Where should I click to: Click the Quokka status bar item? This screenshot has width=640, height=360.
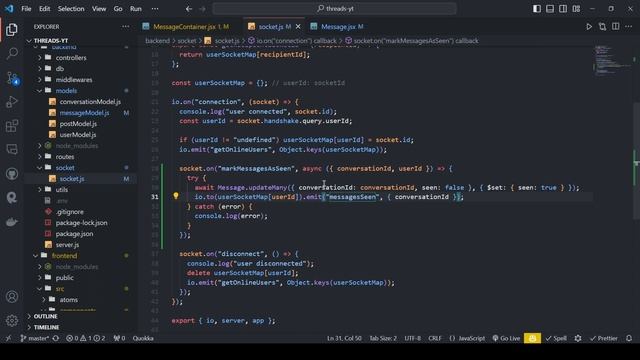point(143,338)
